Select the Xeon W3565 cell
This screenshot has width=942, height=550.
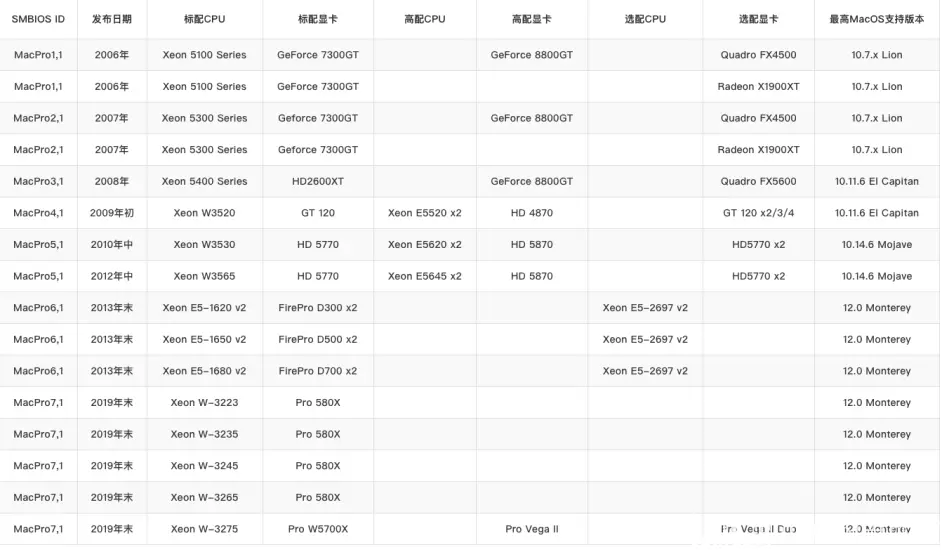pyautogui.click(x=204, y=277)
